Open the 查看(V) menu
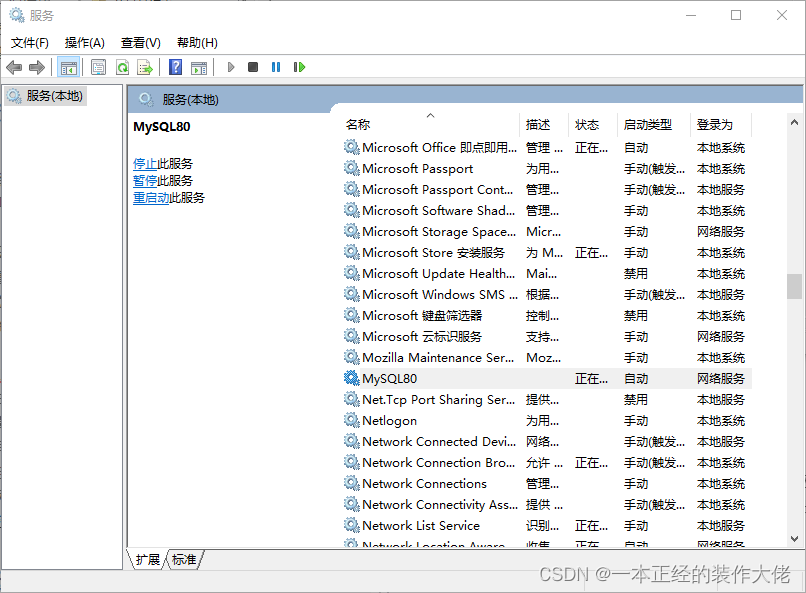Viewport: 806px width, 593px height. click(141, 43)
